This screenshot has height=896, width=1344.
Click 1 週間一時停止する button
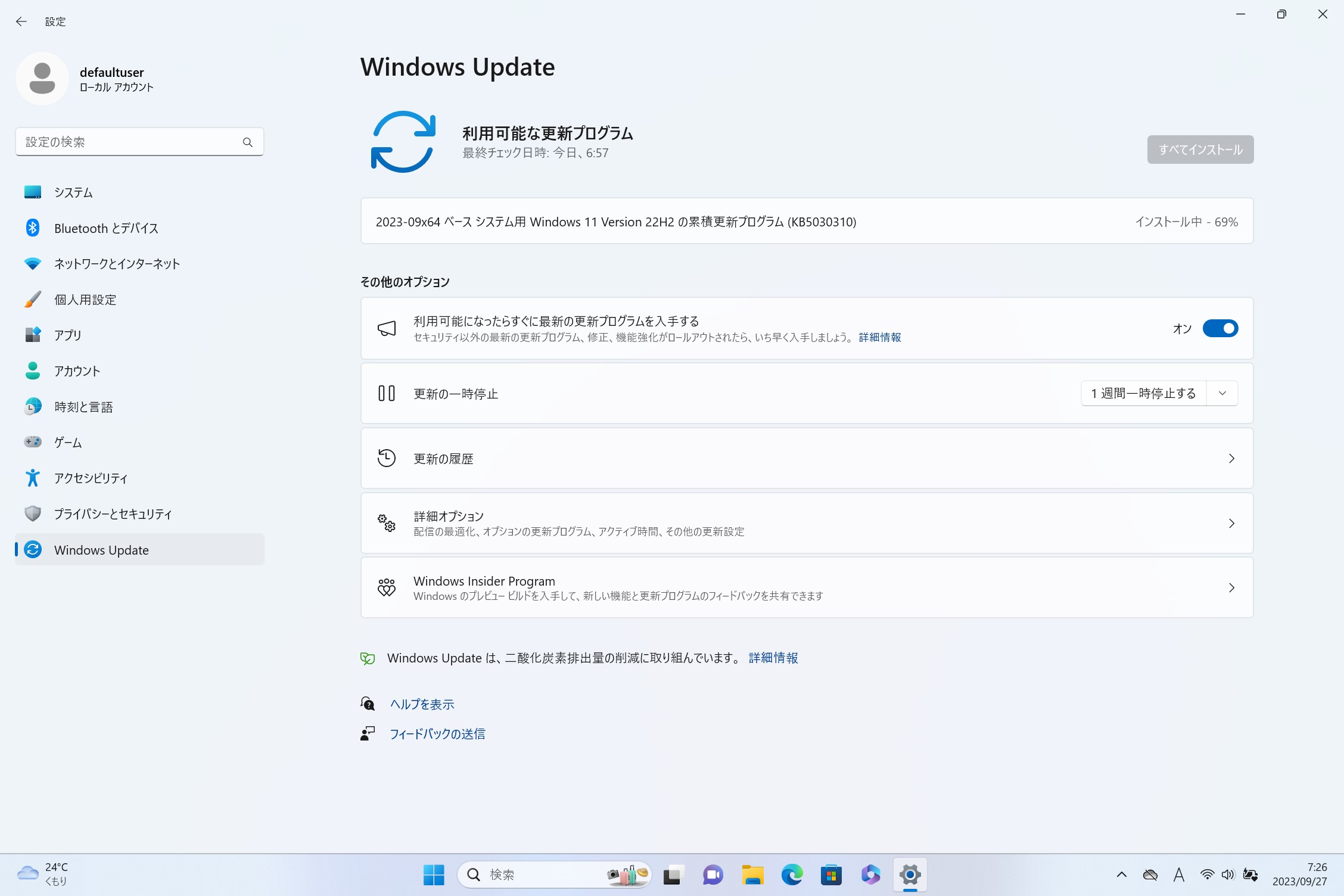click(1143, 394)
